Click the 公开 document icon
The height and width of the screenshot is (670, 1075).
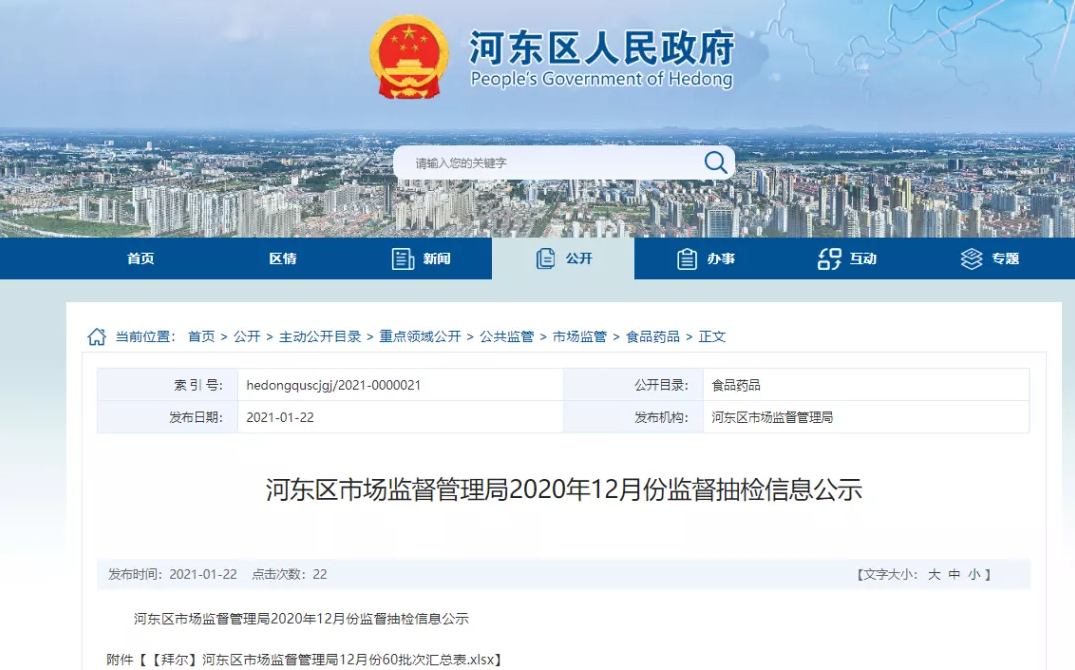[x=545, y=259]
